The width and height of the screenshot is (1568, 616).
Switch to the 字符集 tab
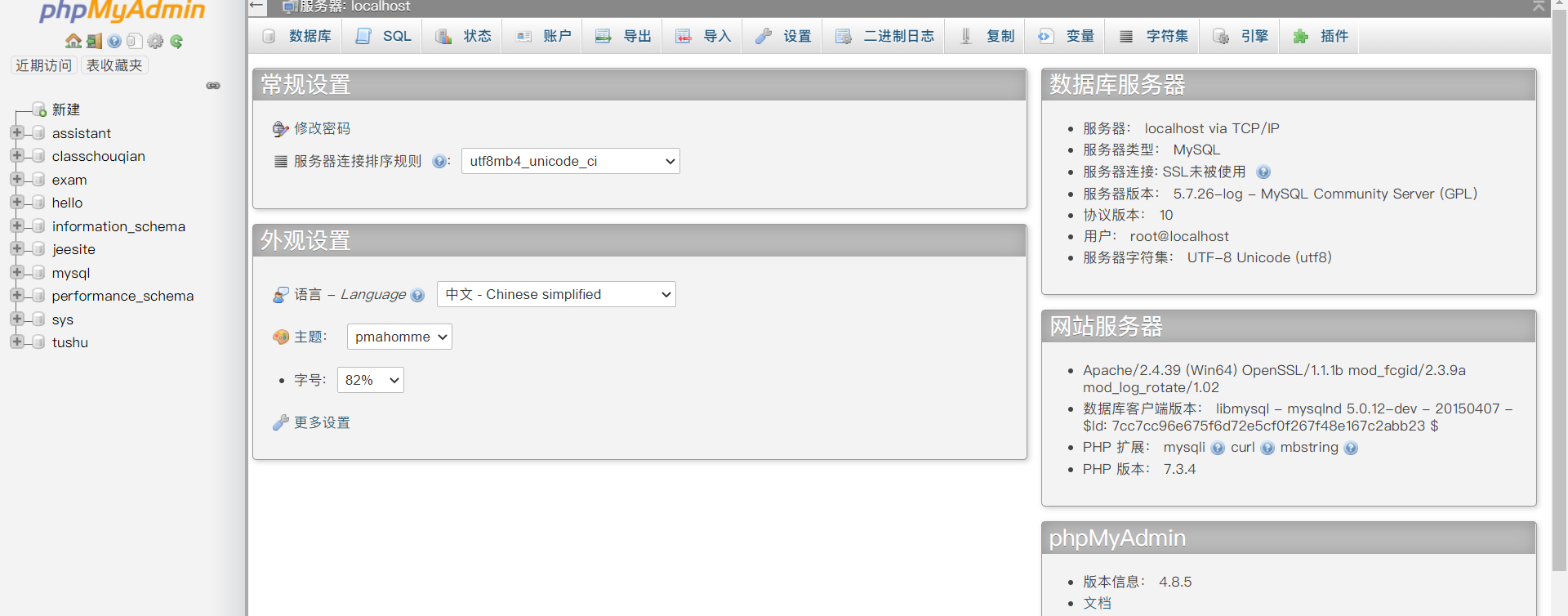coord(1154,36)
